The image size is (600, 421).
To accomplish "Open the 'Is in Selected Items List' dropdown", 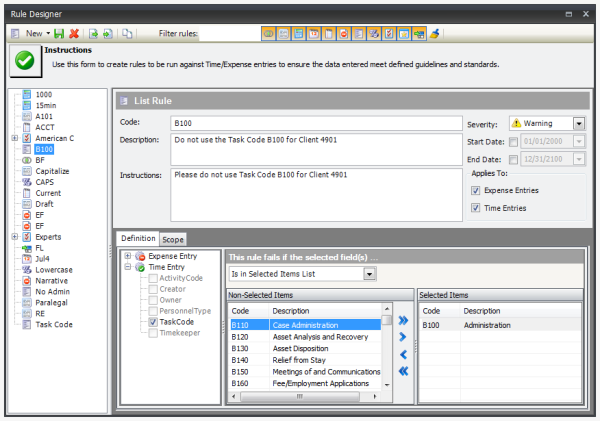I will click(x=370, y=273).
